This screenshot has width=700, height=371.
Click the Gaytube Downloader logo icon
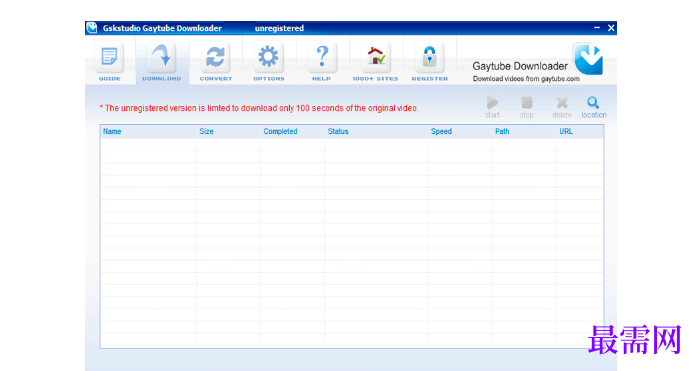[x=589, y=59]
